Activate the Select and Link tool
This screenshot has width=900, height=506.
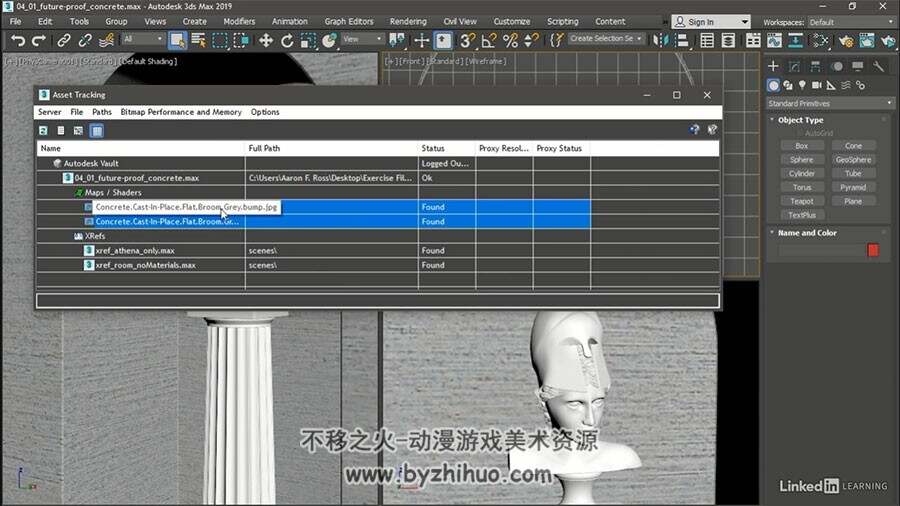point(64,41)
